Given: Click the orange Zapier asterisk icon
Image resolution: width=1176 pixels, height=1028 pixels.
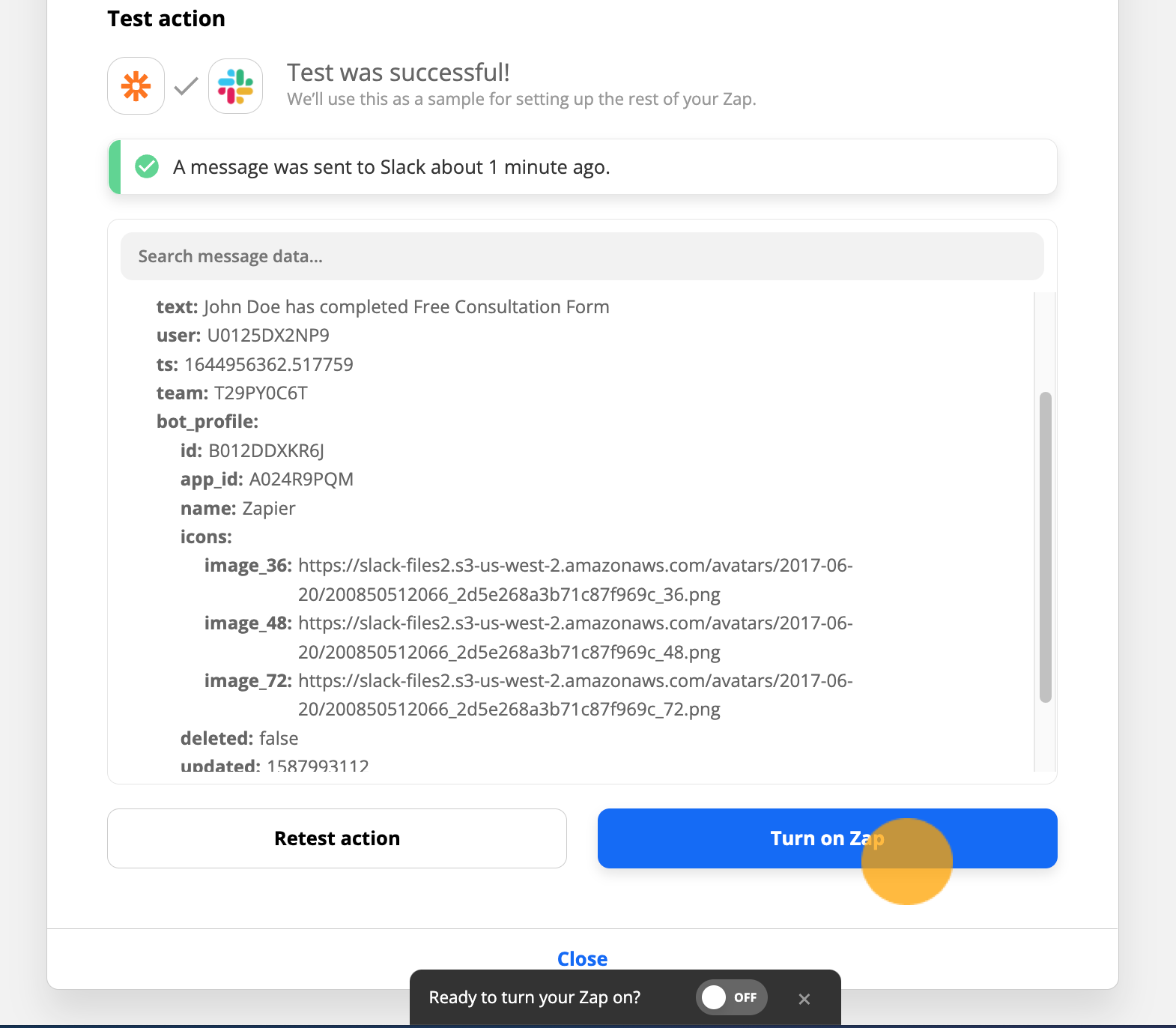Looking at the screenshot, I should (136, 86).
